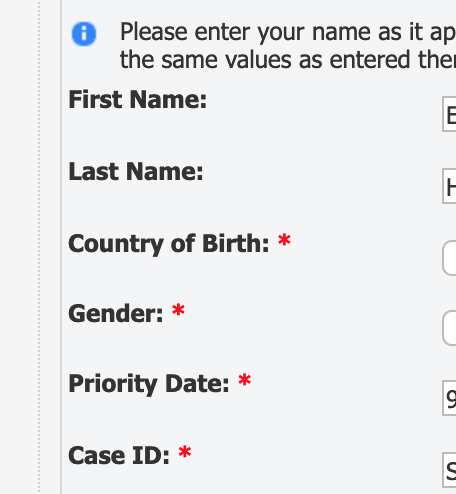Select the Priority Date input box
The height and width of the screenshot is (494, 456).
(x=449, y=398)
